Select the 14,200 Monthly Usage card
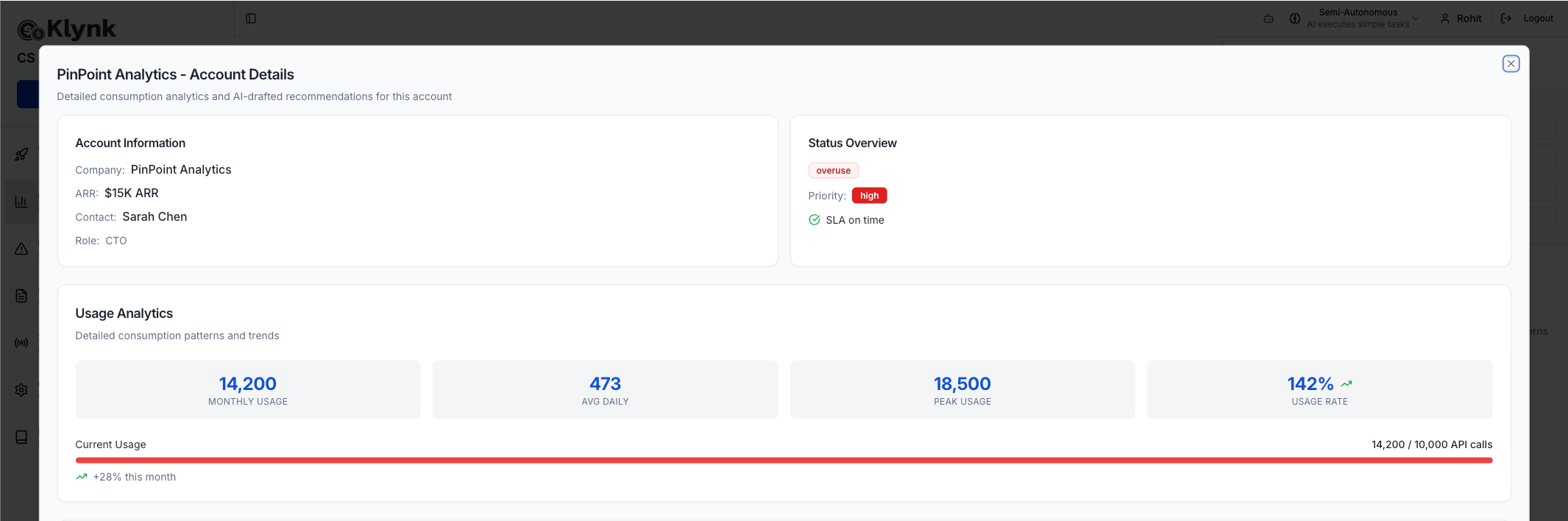 248,390
